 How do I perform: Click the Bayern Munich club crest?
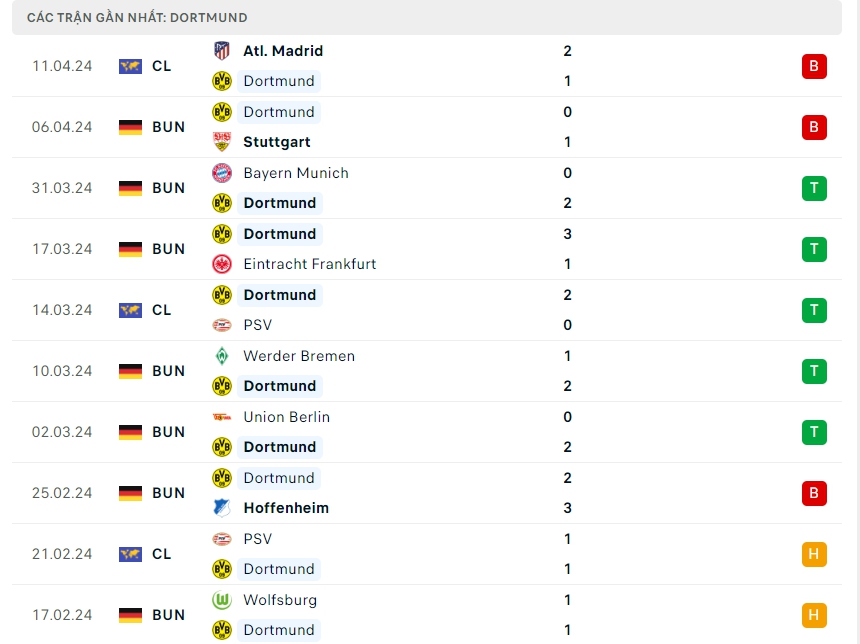point(222,173)
